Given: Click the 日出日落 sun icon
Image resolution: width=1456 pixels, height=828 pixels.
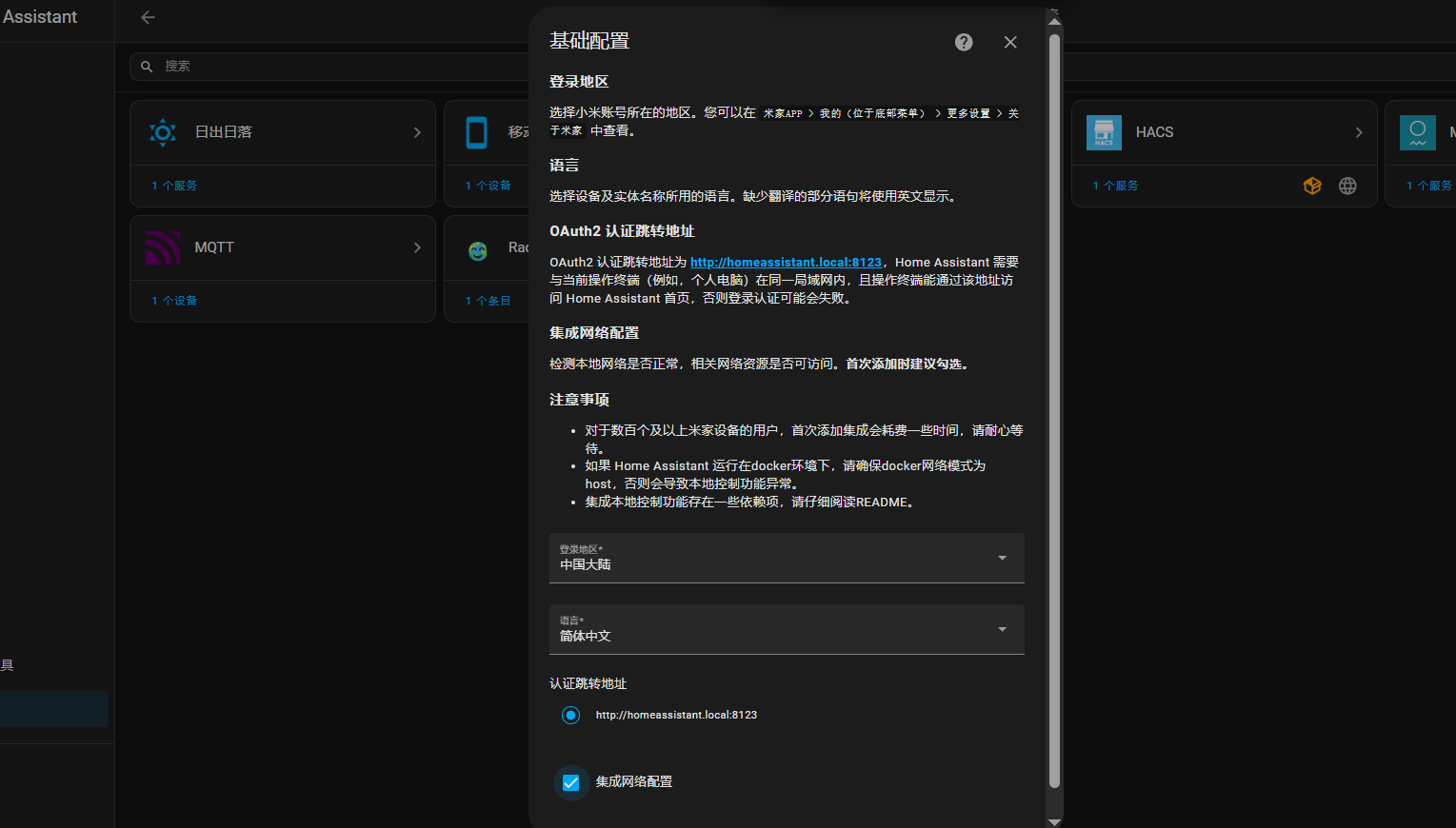Looking at the screenshot, I should point(163,132).
